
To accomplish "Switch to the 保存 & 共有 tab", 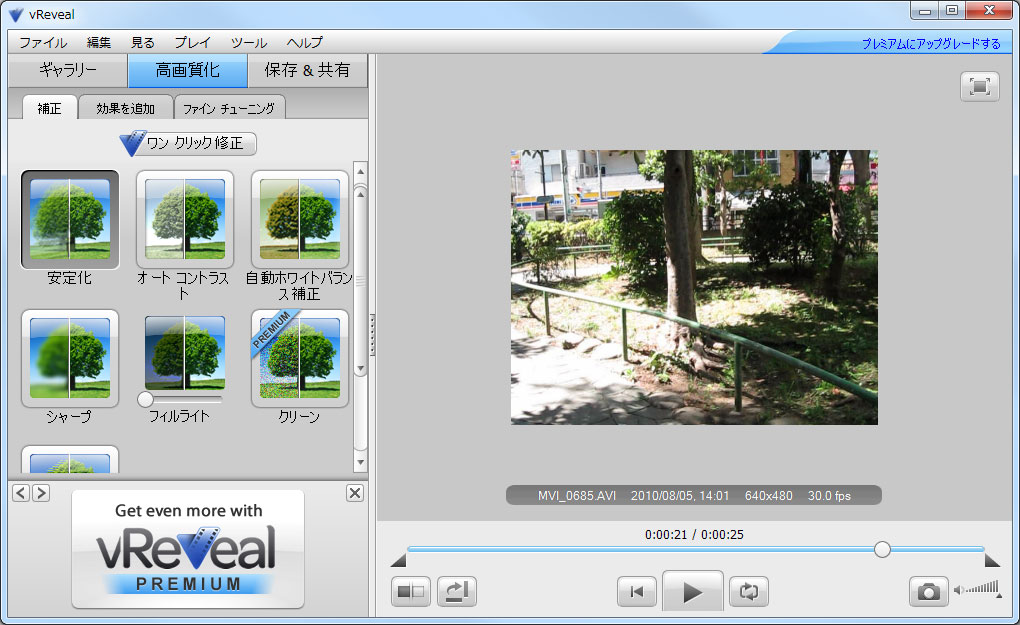I will pyautogui.click(x=307, y=72).
